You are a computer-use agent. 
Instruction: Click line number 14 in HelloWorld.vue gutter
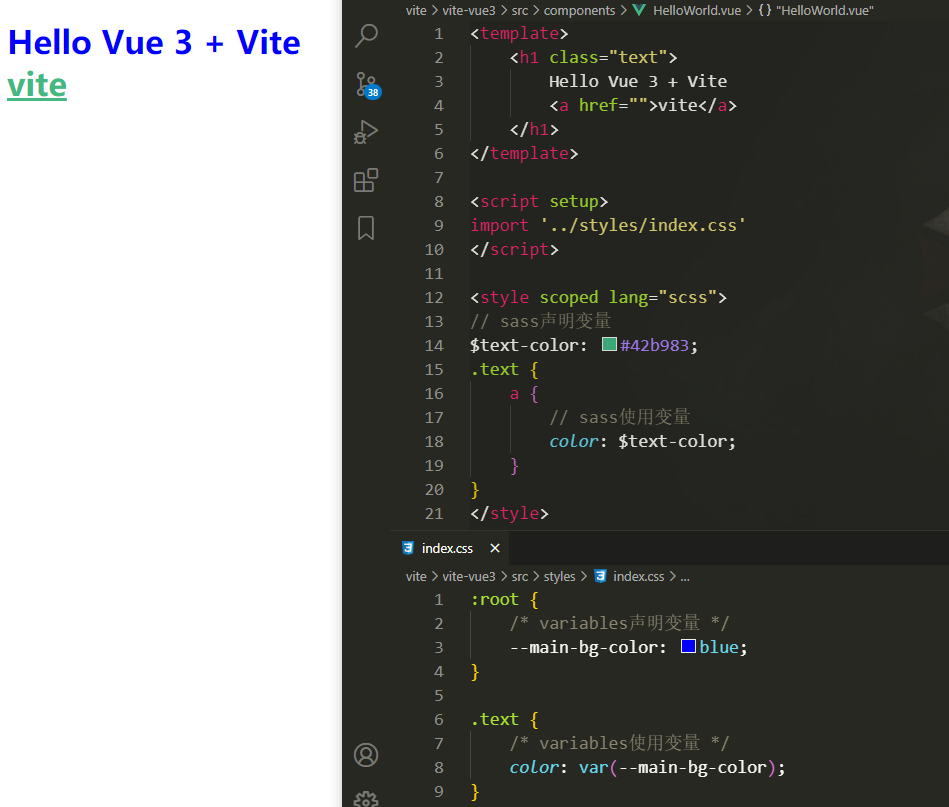pyautogui.click(x=434, y=345)
